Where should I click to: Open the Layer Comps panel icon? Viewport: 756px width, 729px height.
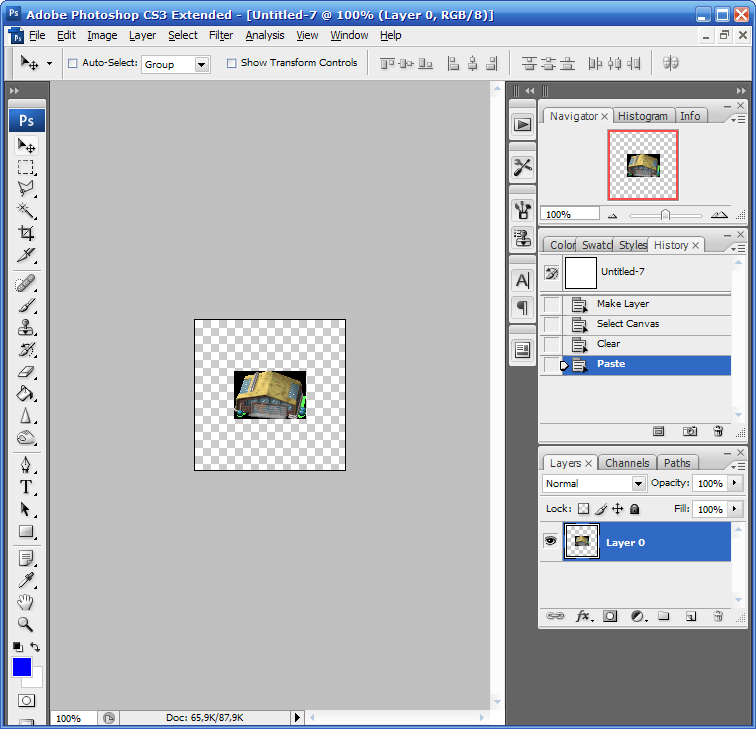[x=522, y=350]
